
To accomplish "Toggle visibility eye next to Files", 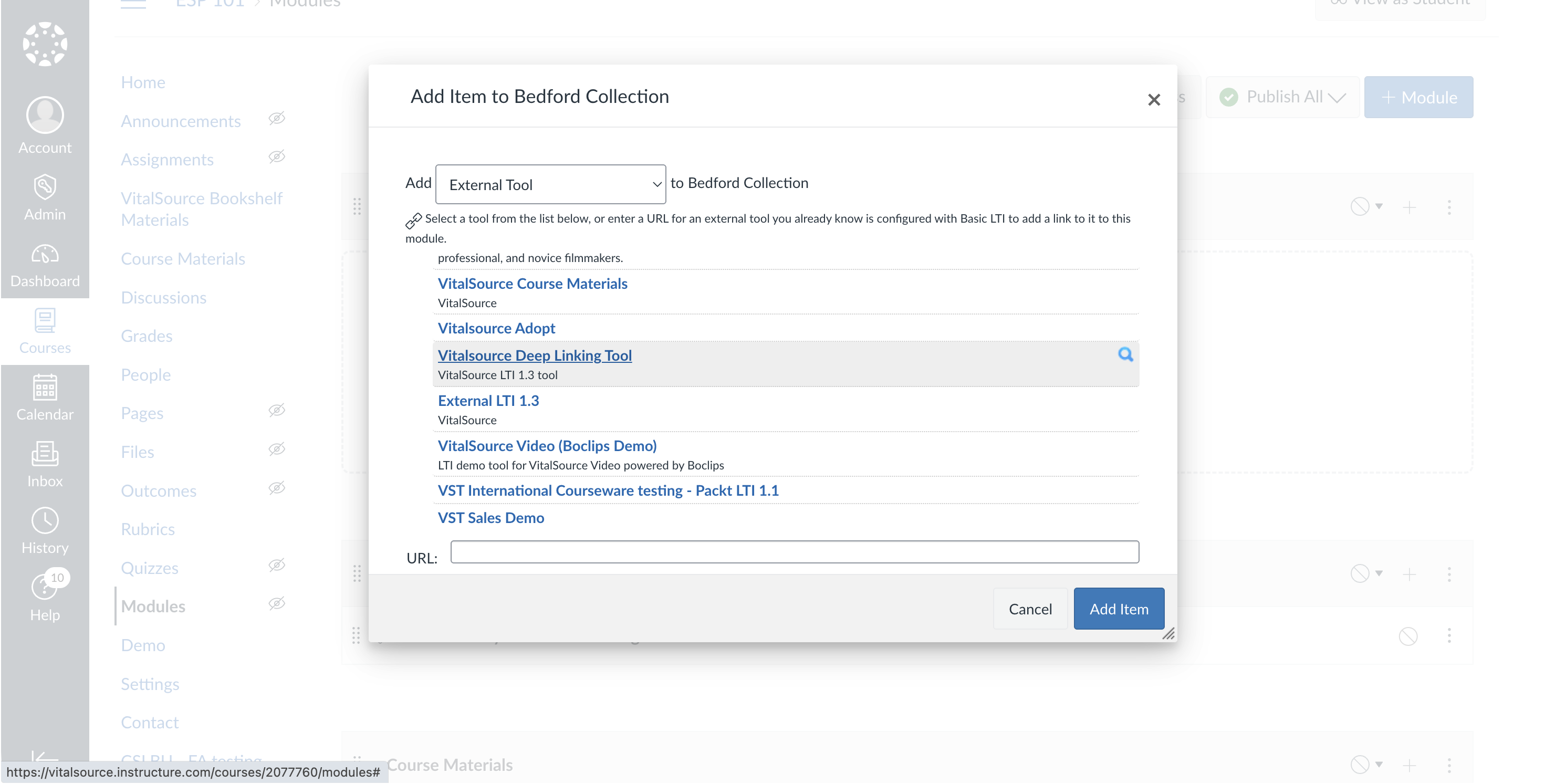I will 276,450.
